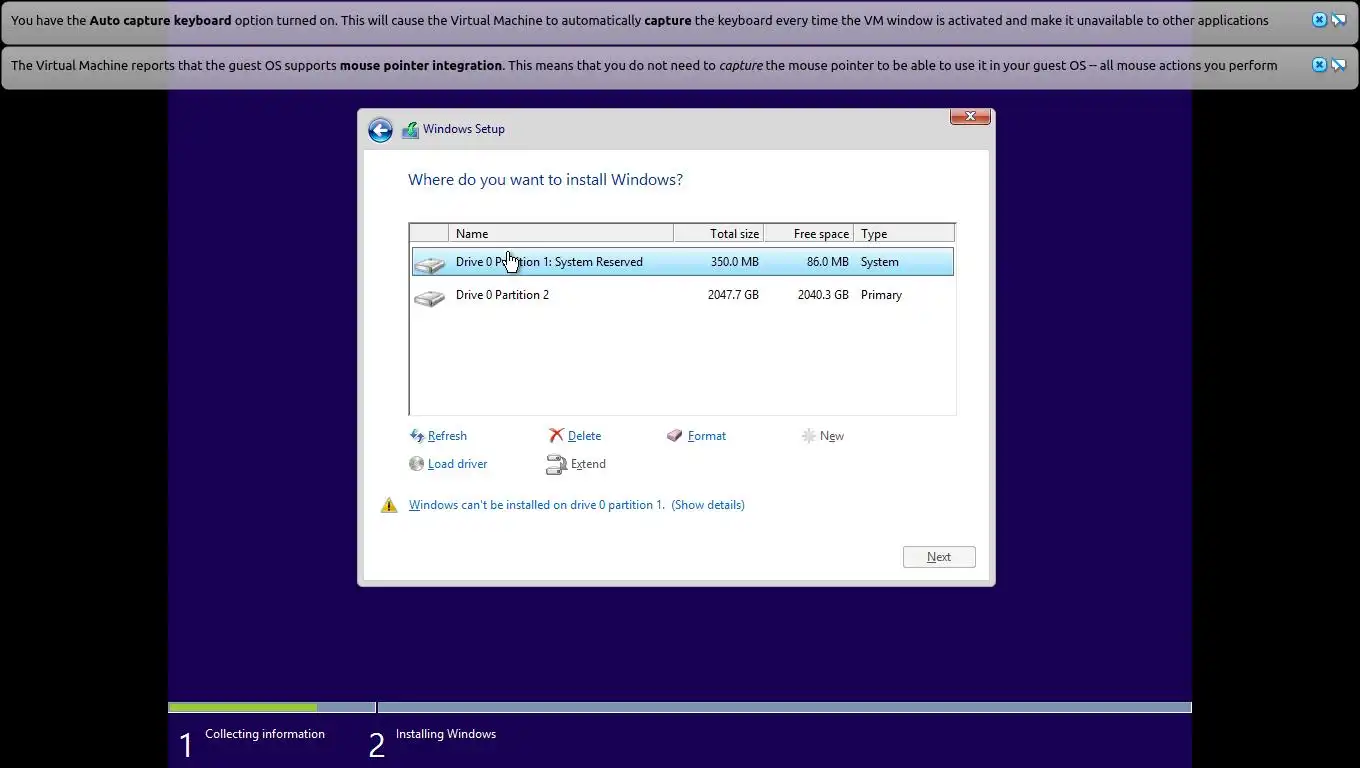
Task: Click the yellow warning triangle icon
Action: click(x=389, y=505)
